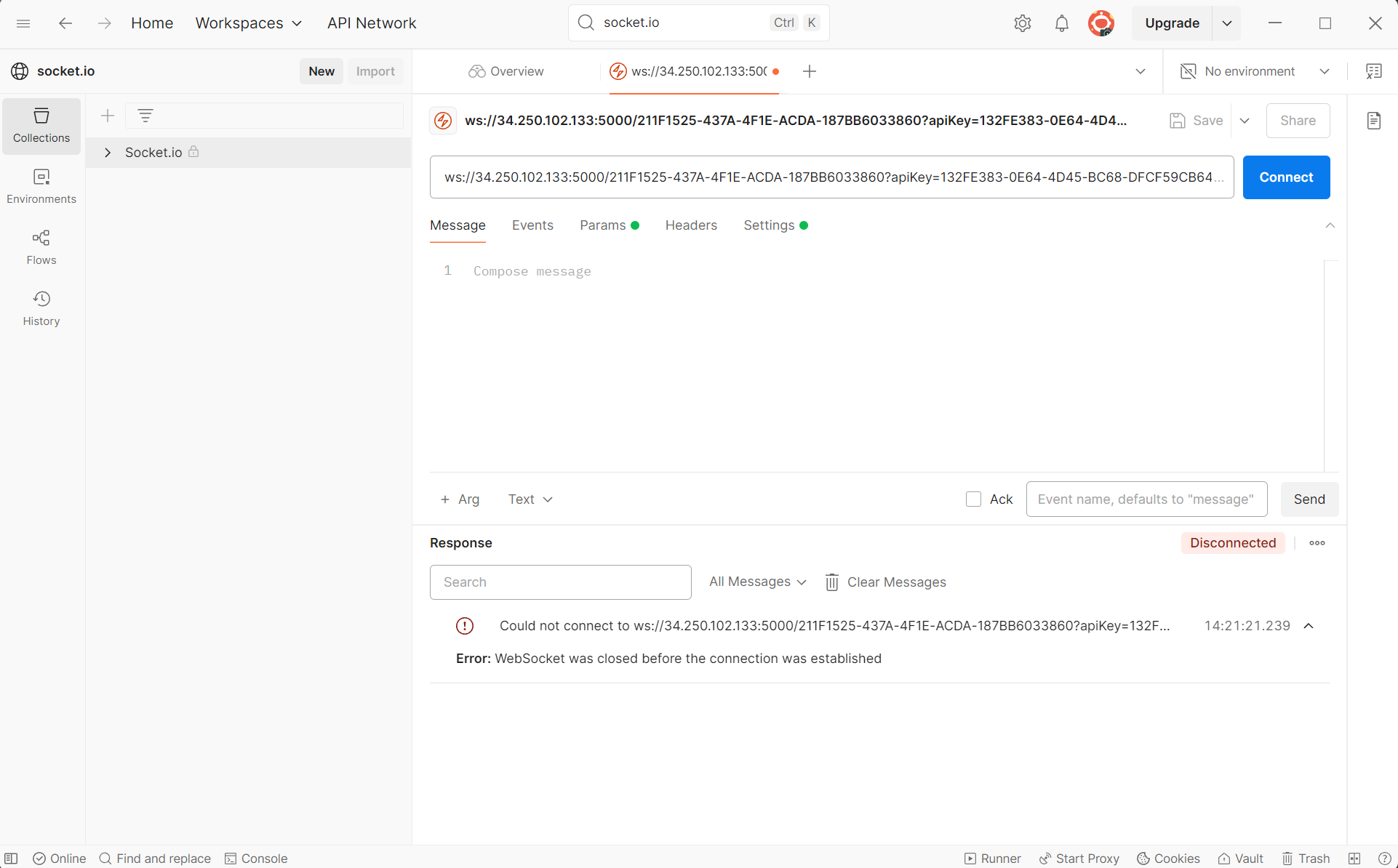Image resolution: width=1398 pixels, height=868 pixels.
Task: Switch to Message tab
Action: tap(458, 225)
